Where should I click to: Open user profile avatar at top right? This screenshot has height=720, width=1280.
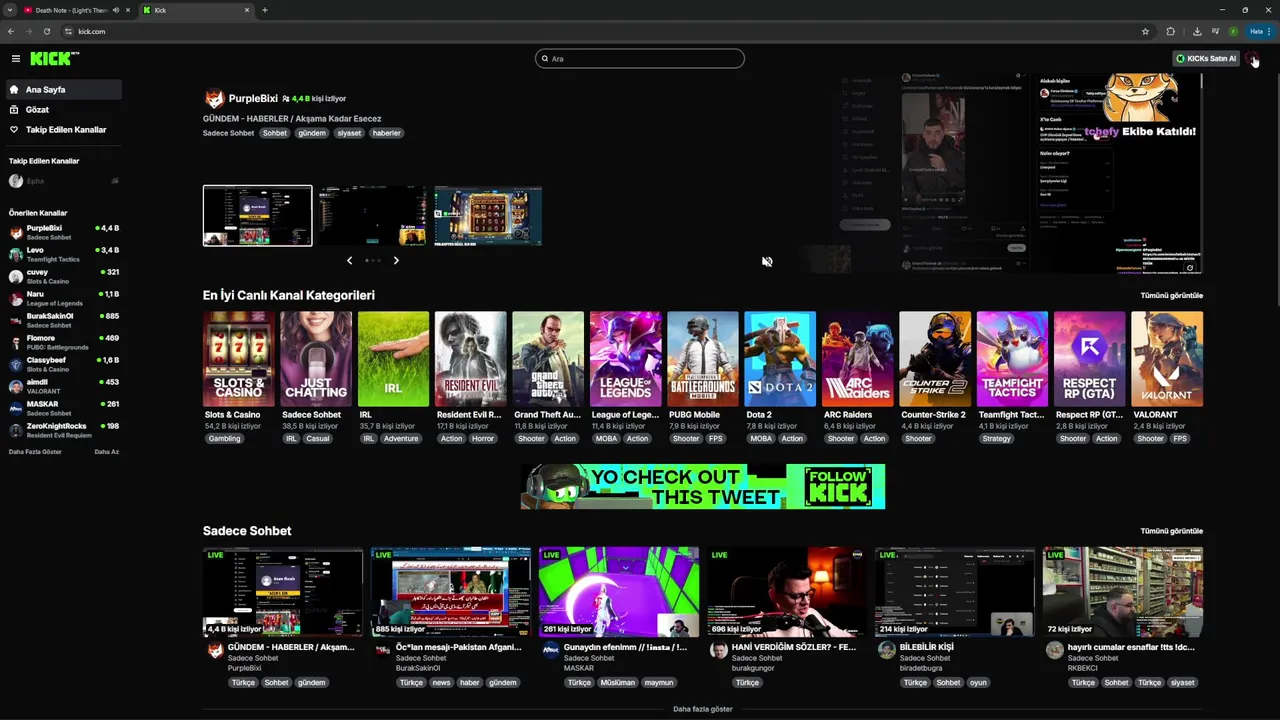tap(1253, 59)
